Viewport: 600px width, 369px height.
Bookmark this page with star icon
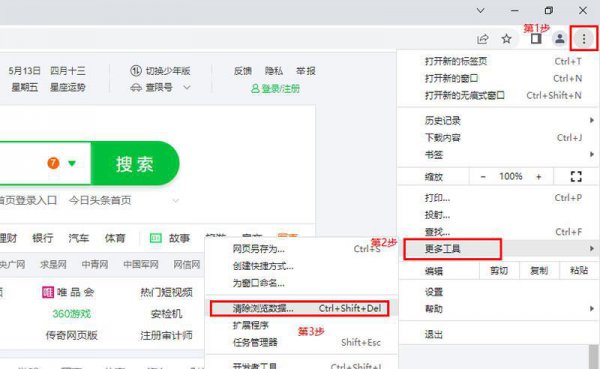click(507, 39)
